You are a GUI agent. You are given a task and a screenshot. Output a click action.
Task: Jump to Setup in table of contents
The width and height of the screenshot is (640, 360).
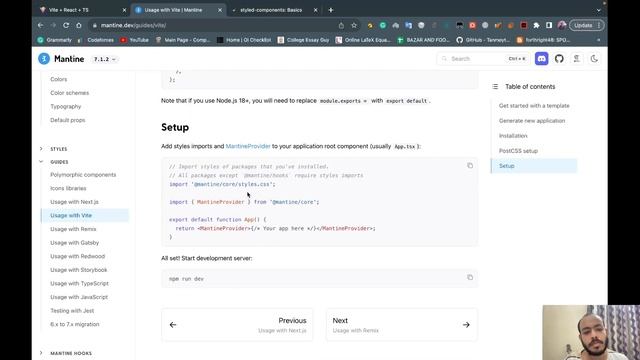(x=534, y=166)
